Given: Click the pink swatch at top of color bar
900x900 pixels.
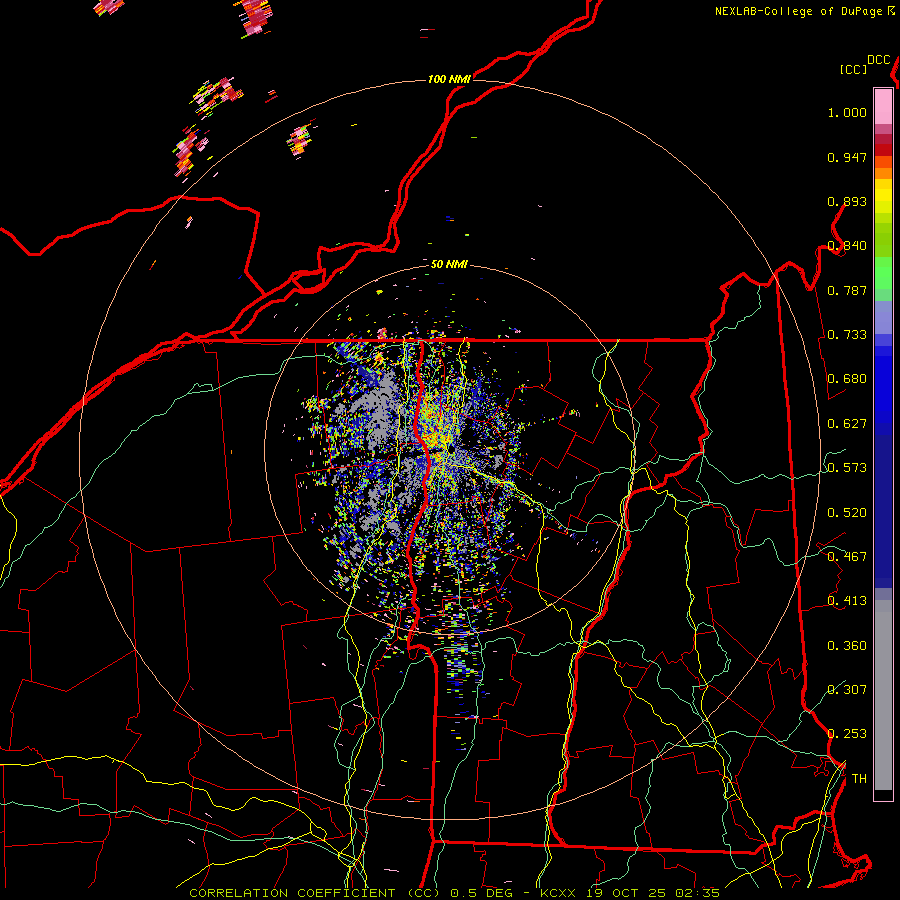Looking at the screenshot, I should (x=883, y=106).
